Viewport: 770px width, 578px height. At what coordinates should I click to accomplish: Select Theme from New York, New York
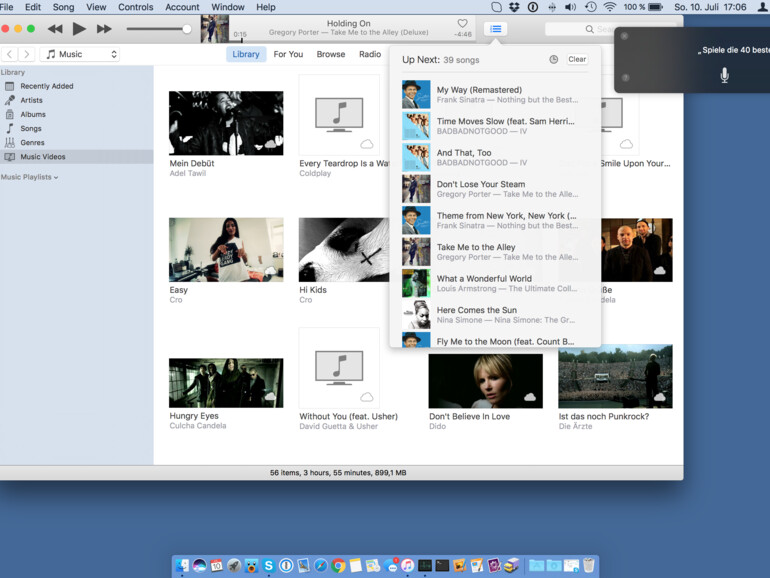[495, 220]
